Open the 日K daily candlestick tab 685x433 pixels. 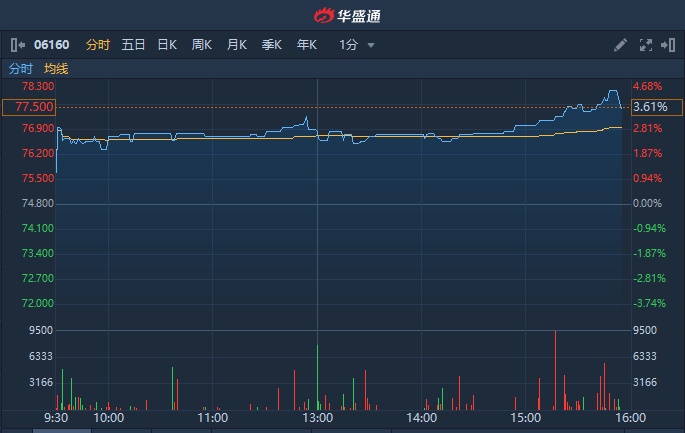pyautogui.click(x=167, y=45)
